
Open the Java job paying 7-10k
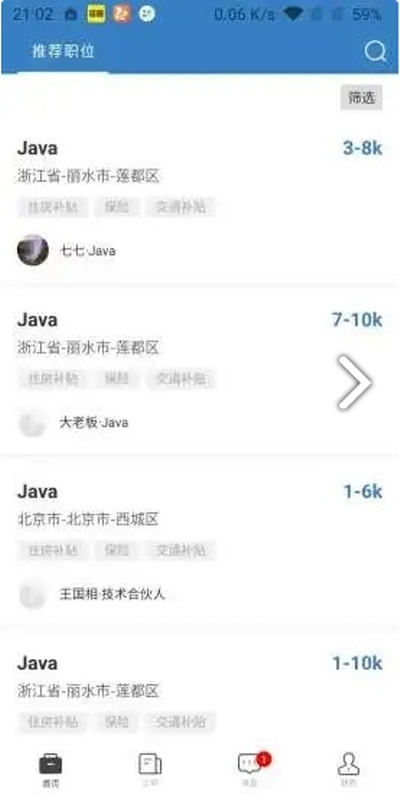coord(200,371)
